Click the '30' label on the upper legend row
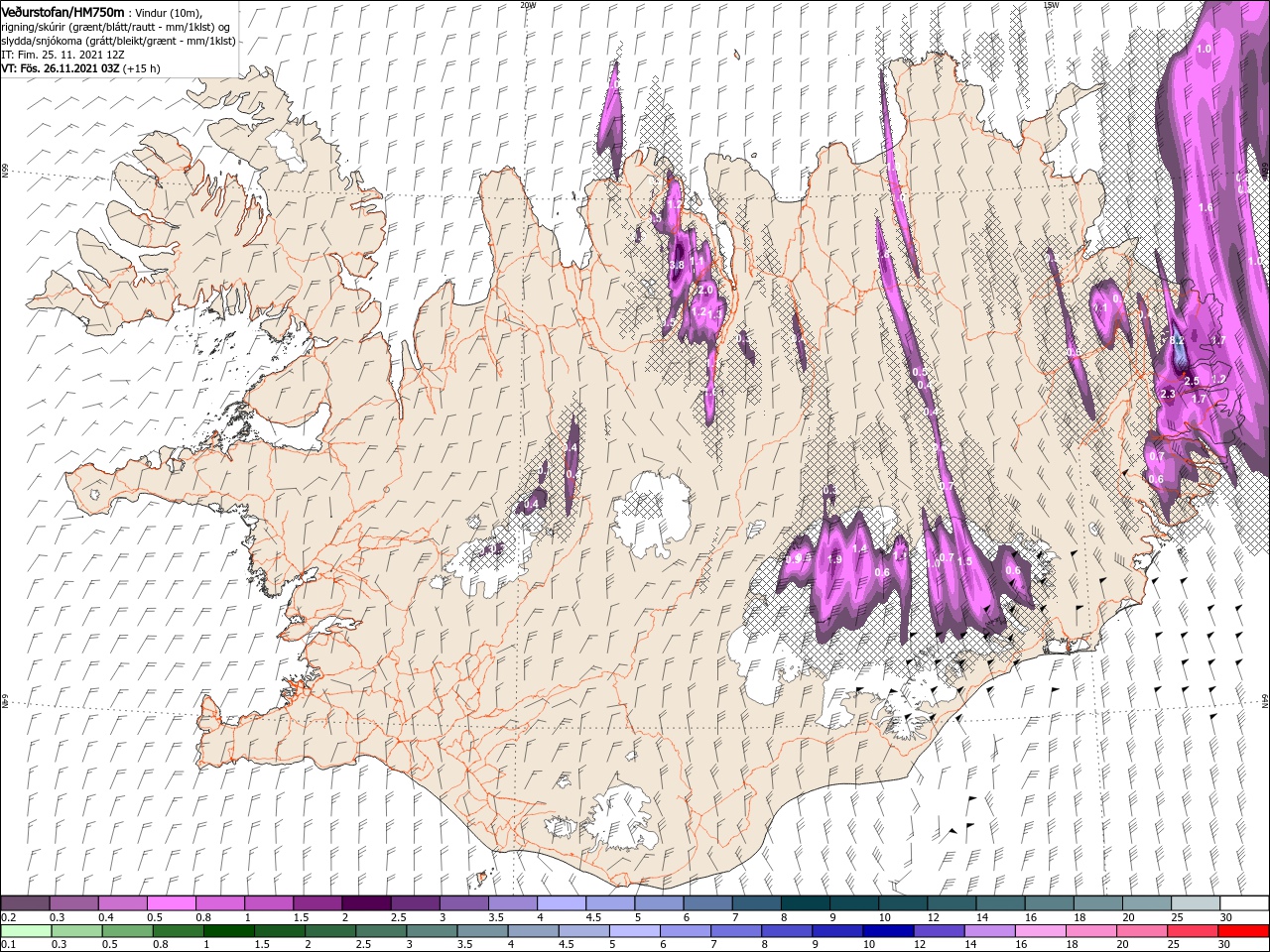The image size is (1270, 952). 1225,917
